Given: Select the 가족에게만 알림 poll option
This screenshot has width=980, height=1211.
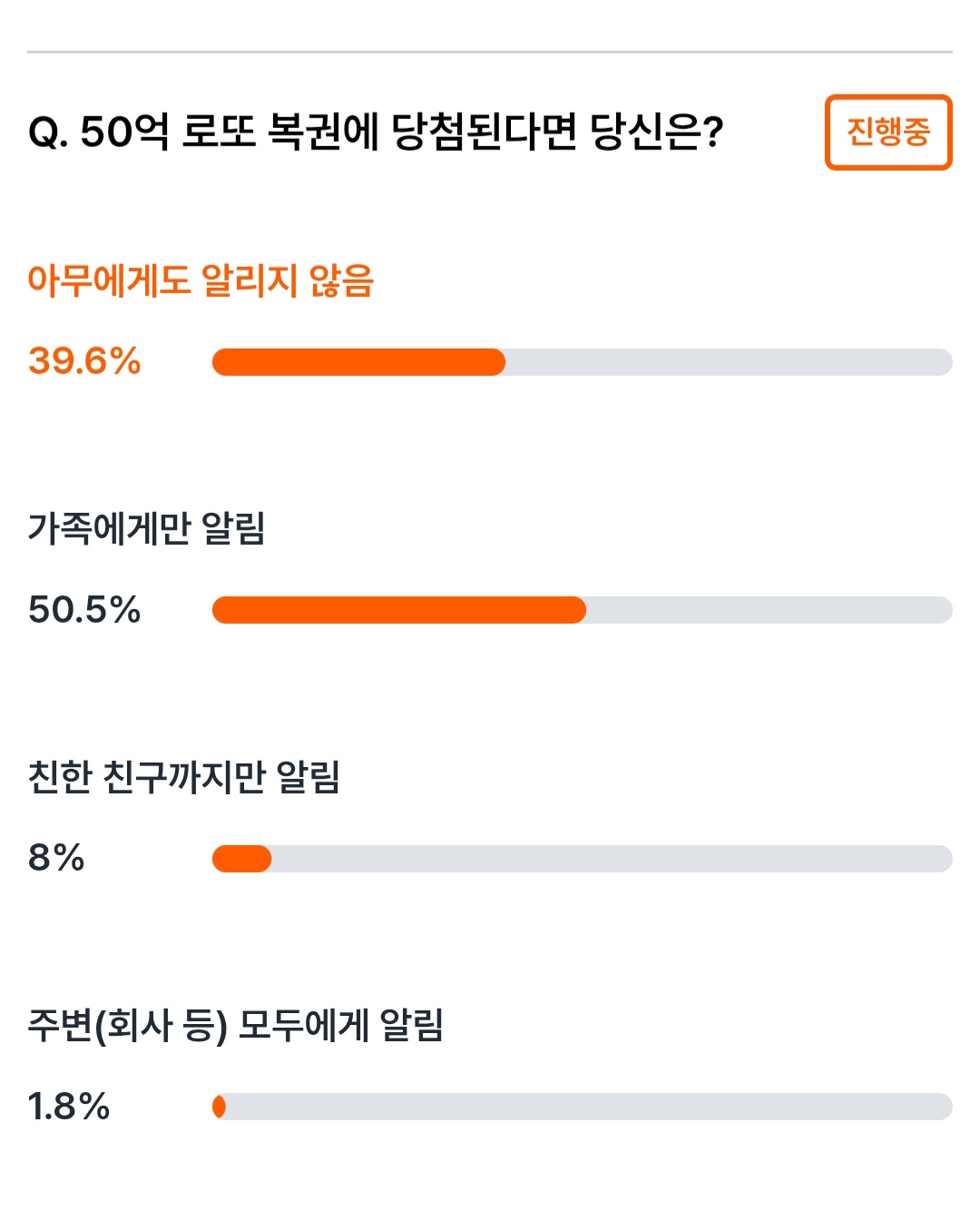Looking at the screenshot, I should [x=146, y=528].
